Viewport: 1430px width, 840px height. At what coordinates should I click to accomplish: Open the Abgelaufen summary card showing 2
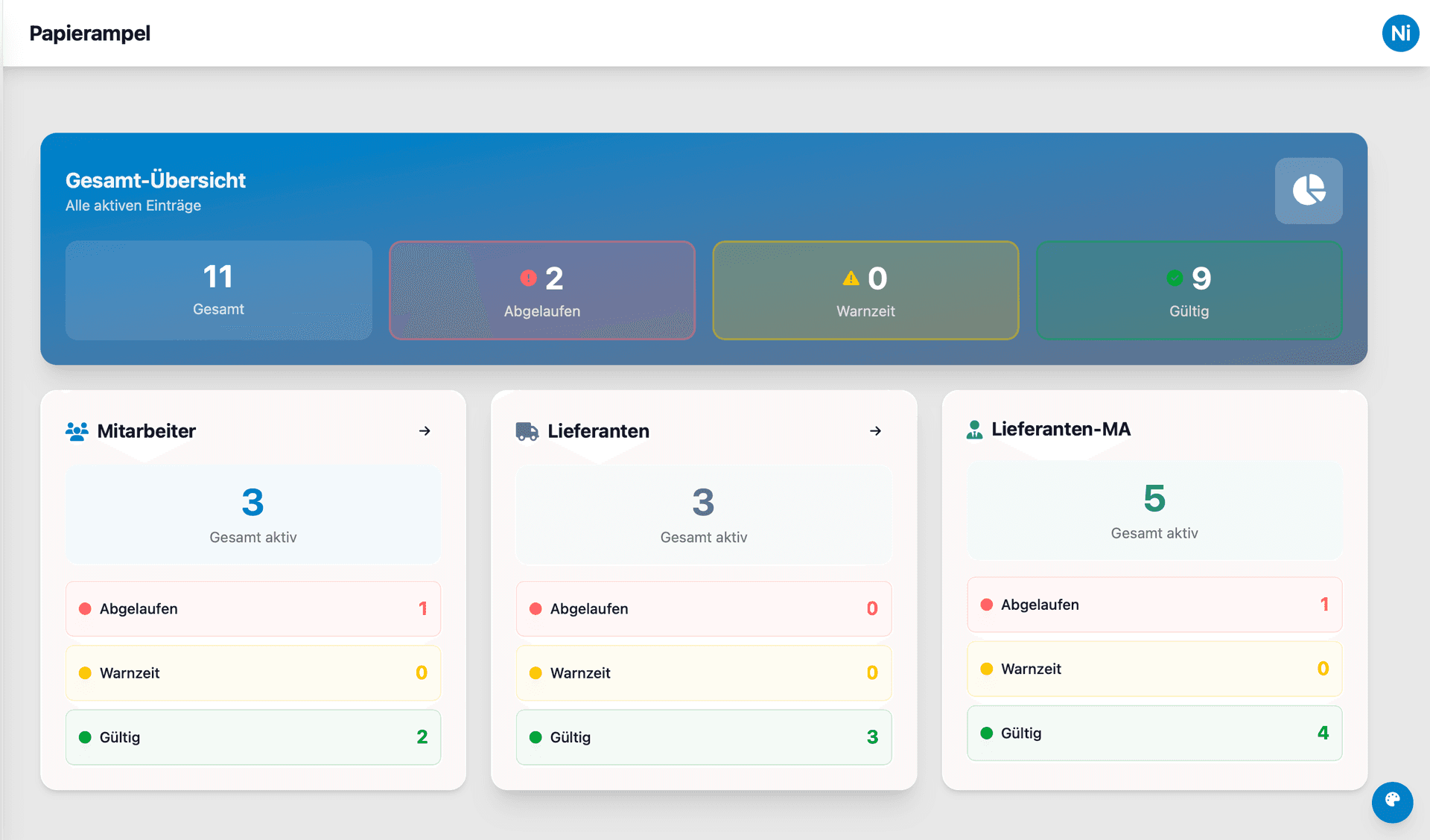pos(541,290)
